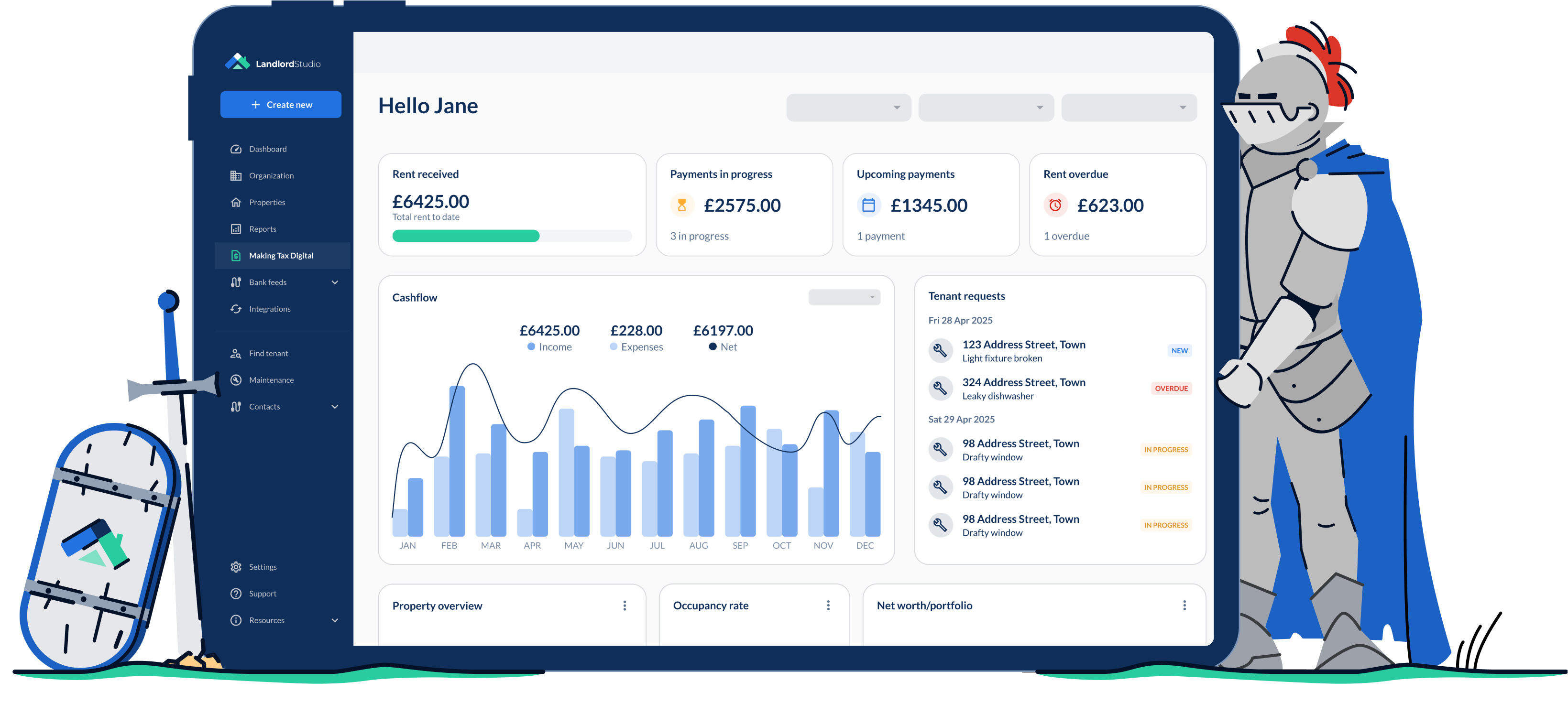Open the Maintenance icon in sidebar
The height and width of the screenshot is (703, 1568).
(x=236, y=379)
